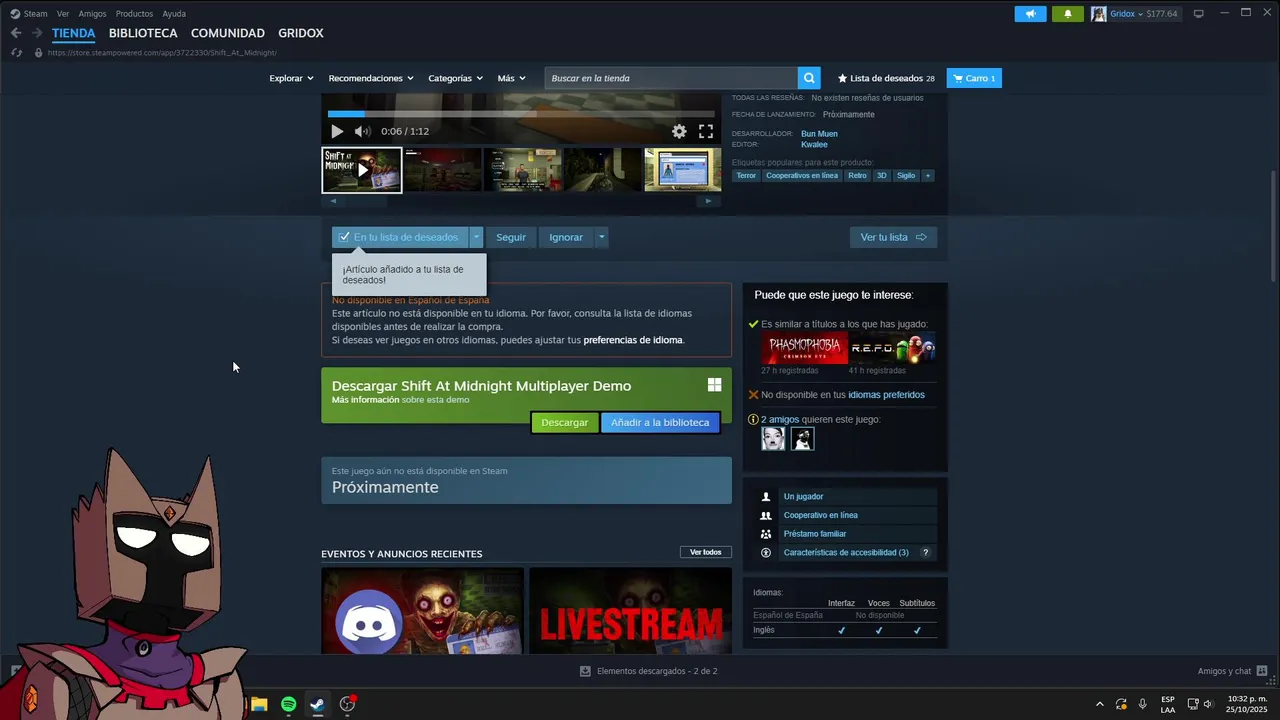
Task: Open preferencias de idioma link
Action: click(x=633, y=340)
